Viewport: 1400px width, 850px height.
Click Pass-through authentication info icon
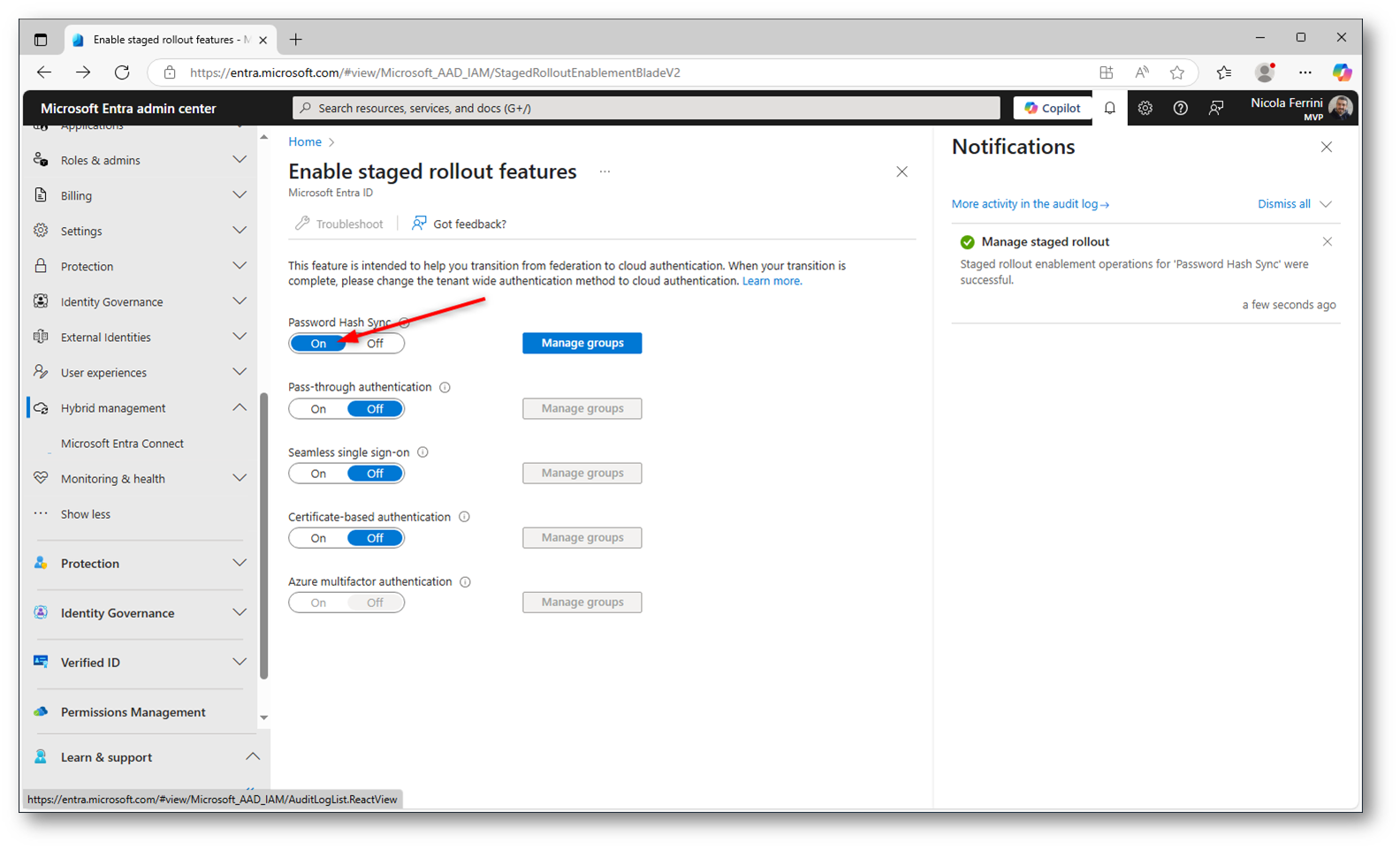[445, 387]
